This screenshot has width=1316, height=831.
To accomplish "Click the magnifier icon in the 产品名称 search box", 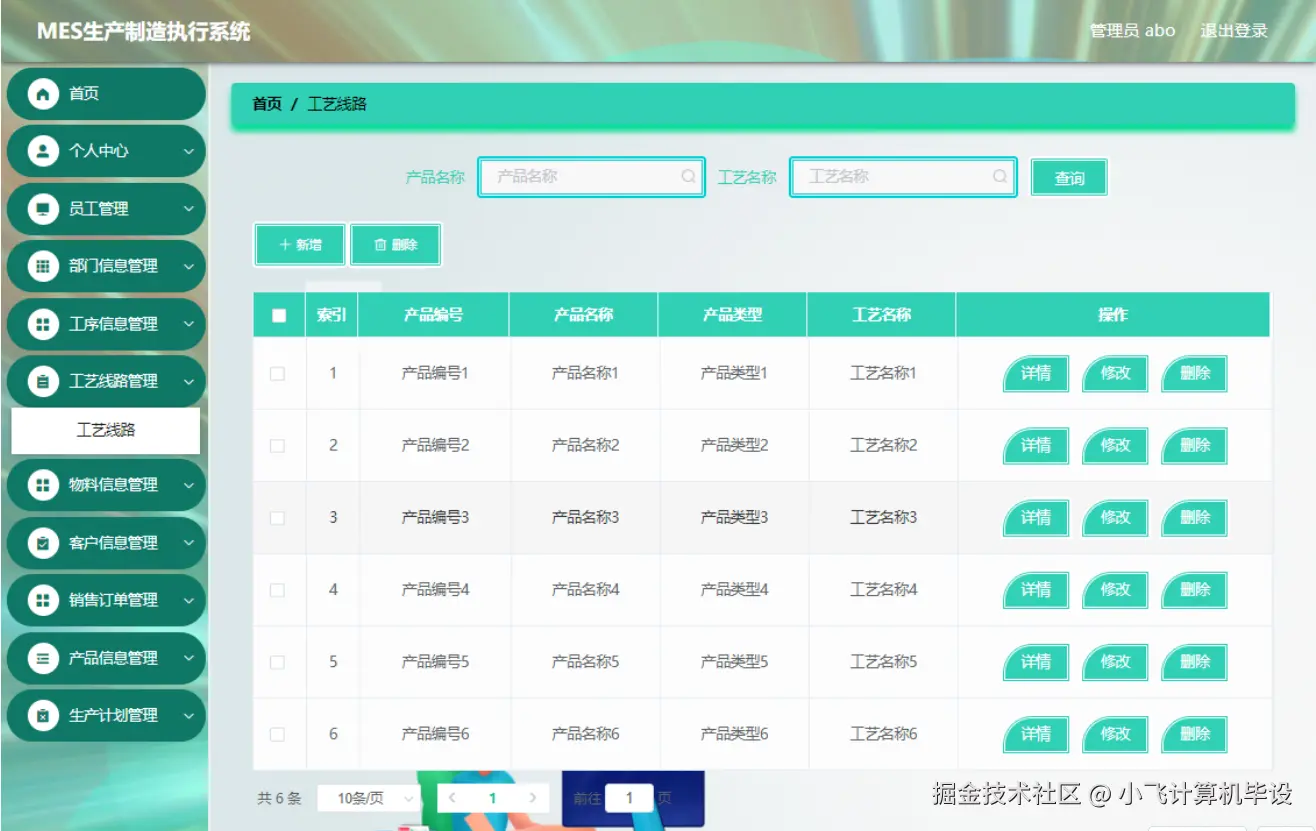I will [x=689, y=177].
